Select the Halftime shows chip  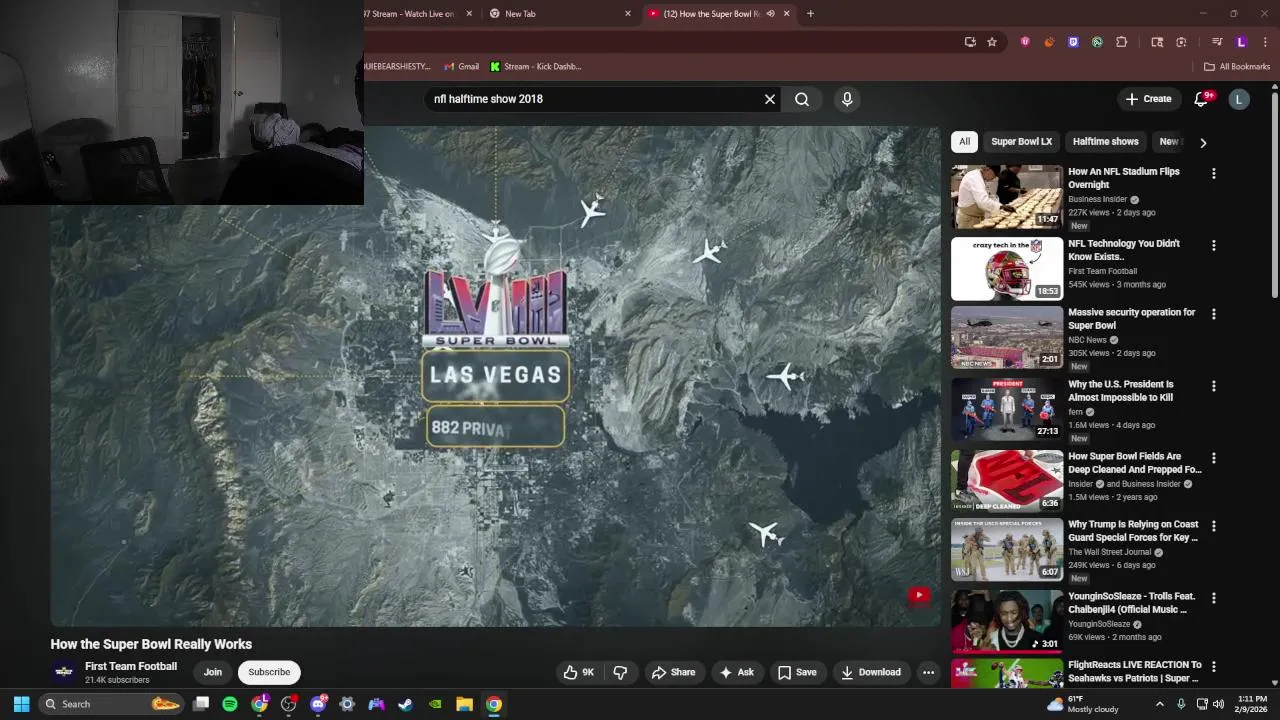(x=1105, y=142)
